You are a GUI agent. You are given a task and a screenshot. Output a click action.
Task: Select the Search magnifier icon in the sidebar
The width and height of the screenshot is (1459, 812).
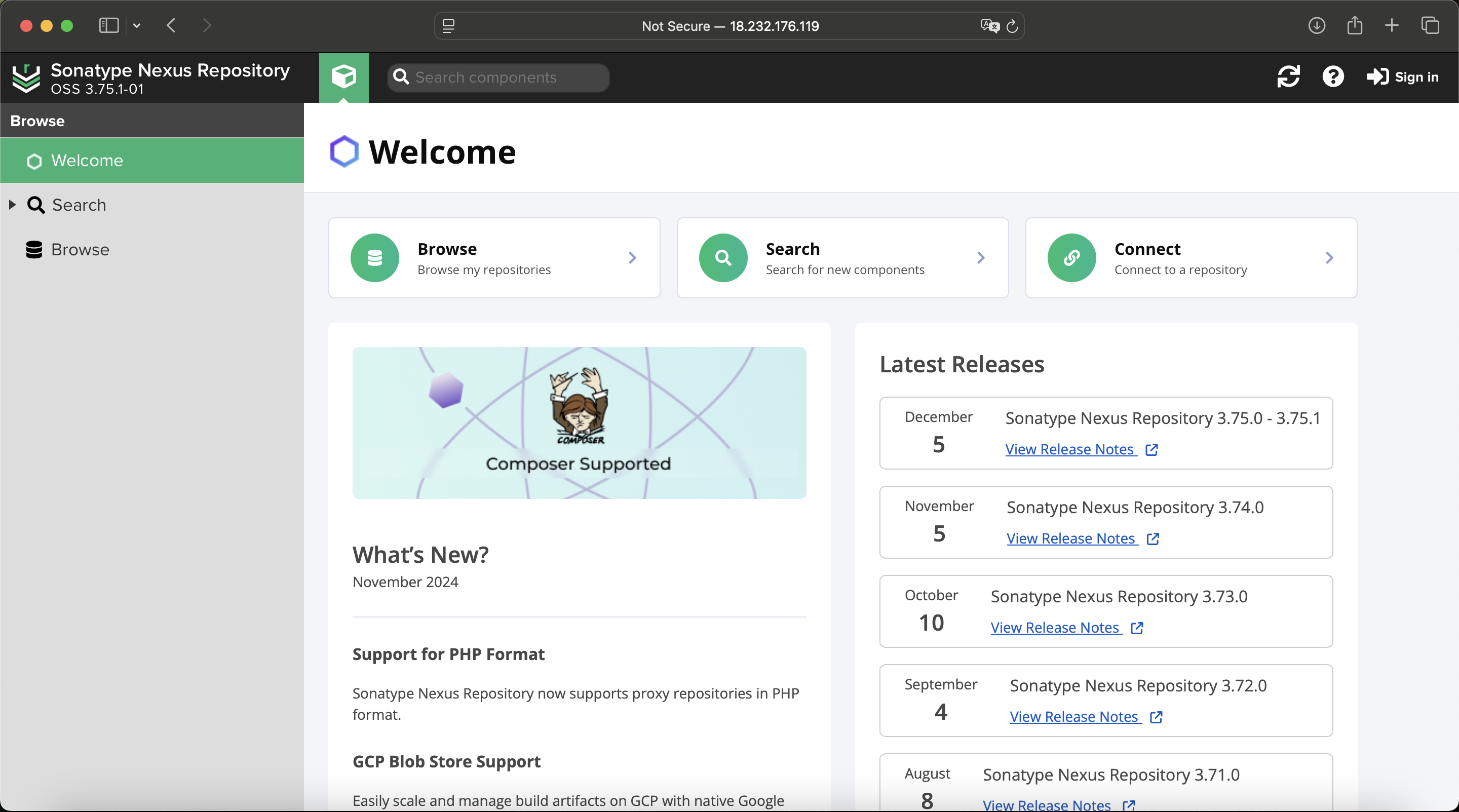pos(36,205)
